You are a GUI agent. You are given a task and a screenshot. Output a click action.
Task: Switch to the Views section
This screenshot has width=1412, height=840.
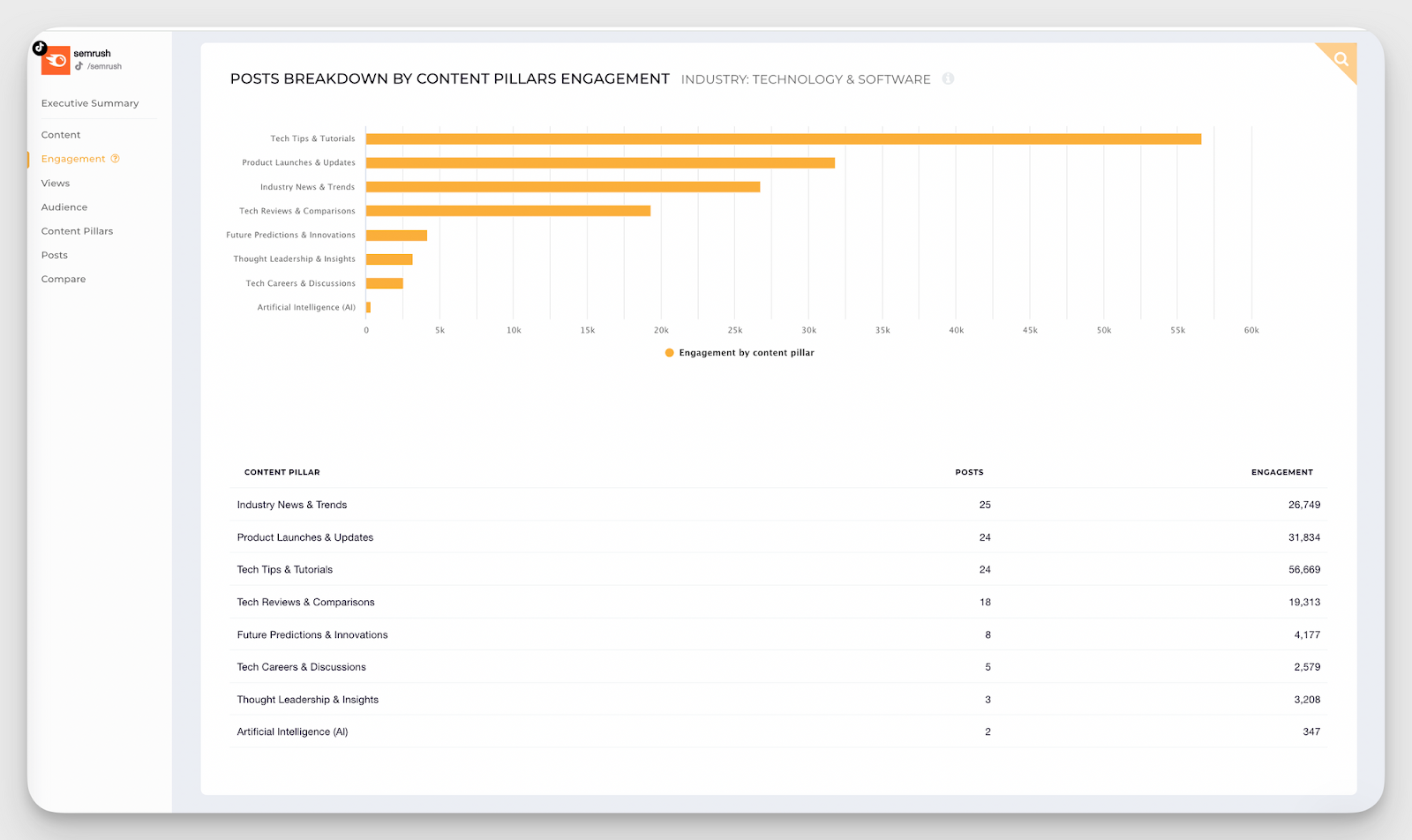[x=55, y=183]
